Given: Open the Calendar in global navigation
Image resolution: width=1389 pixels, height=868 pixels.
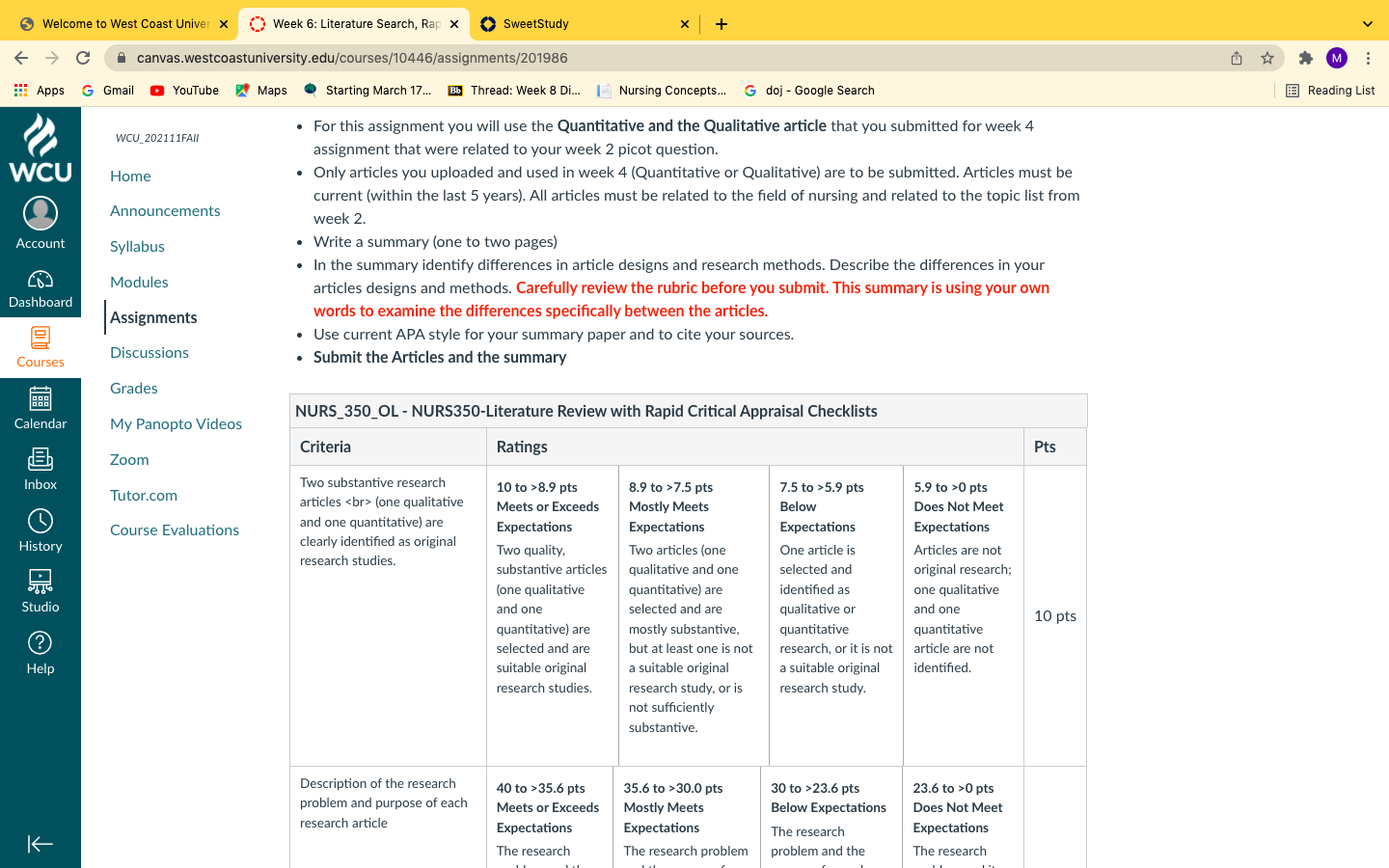Looking at the screenshot, I should coord(41,398).
